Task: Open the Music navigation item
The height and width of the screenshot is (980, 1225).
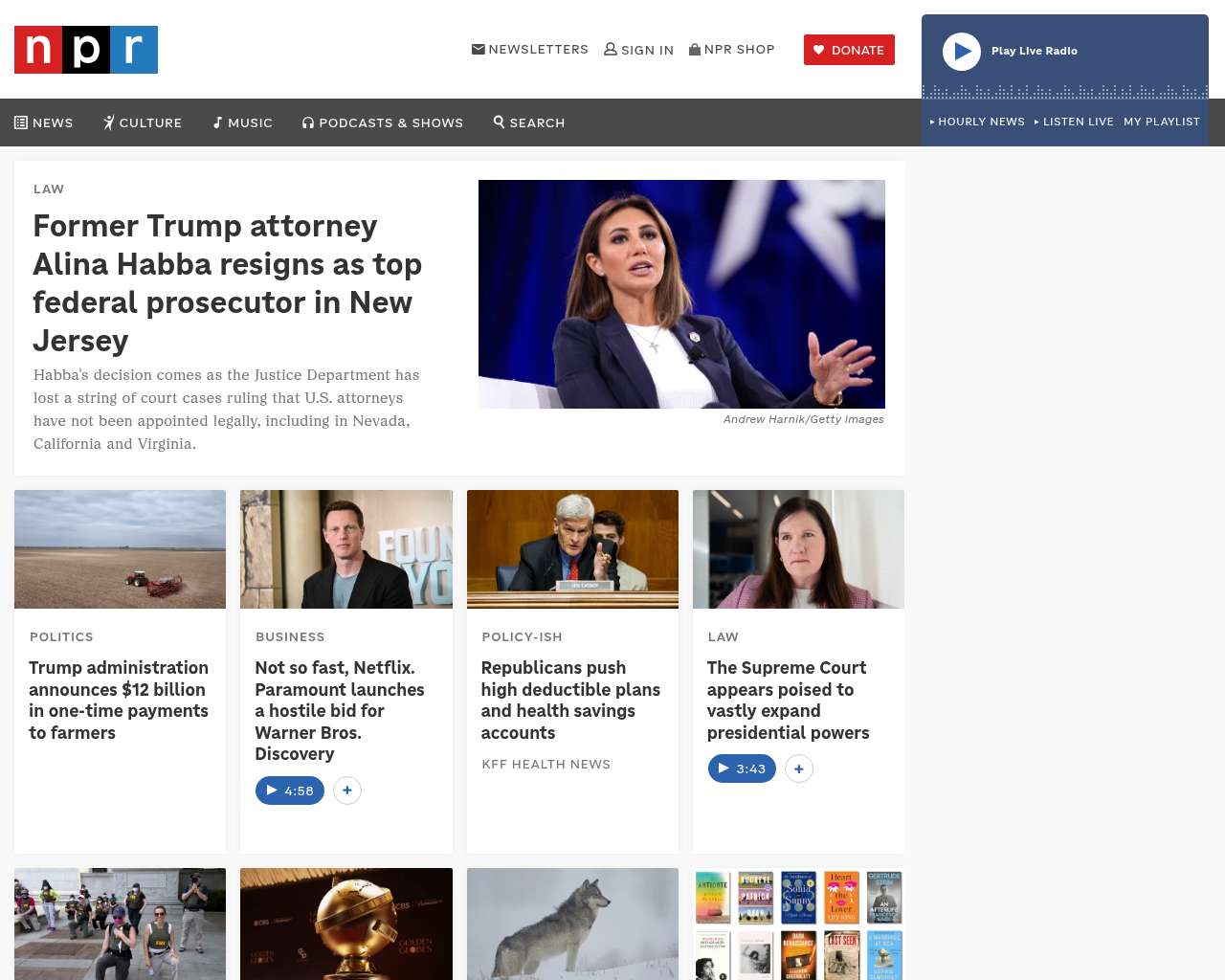Action: point(243,122)
